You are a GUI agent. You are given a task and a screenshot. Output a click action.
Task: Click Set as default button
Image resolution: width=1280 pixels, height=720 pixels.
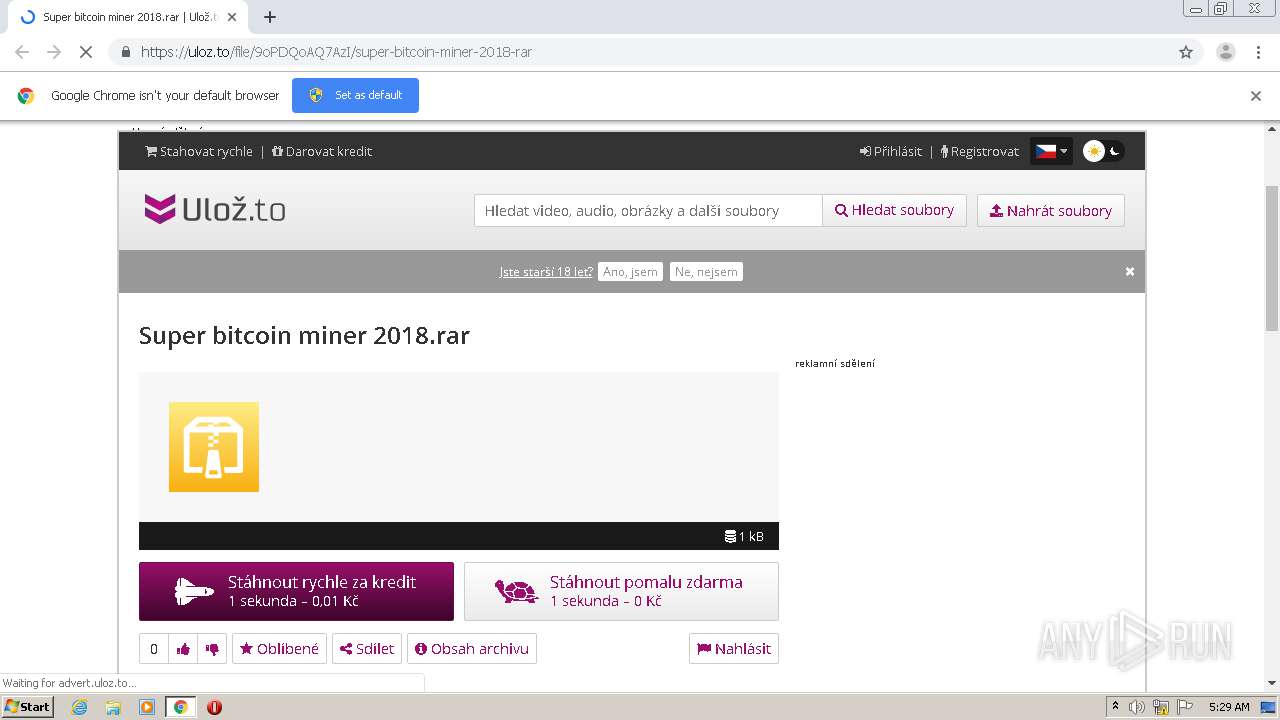355,95
